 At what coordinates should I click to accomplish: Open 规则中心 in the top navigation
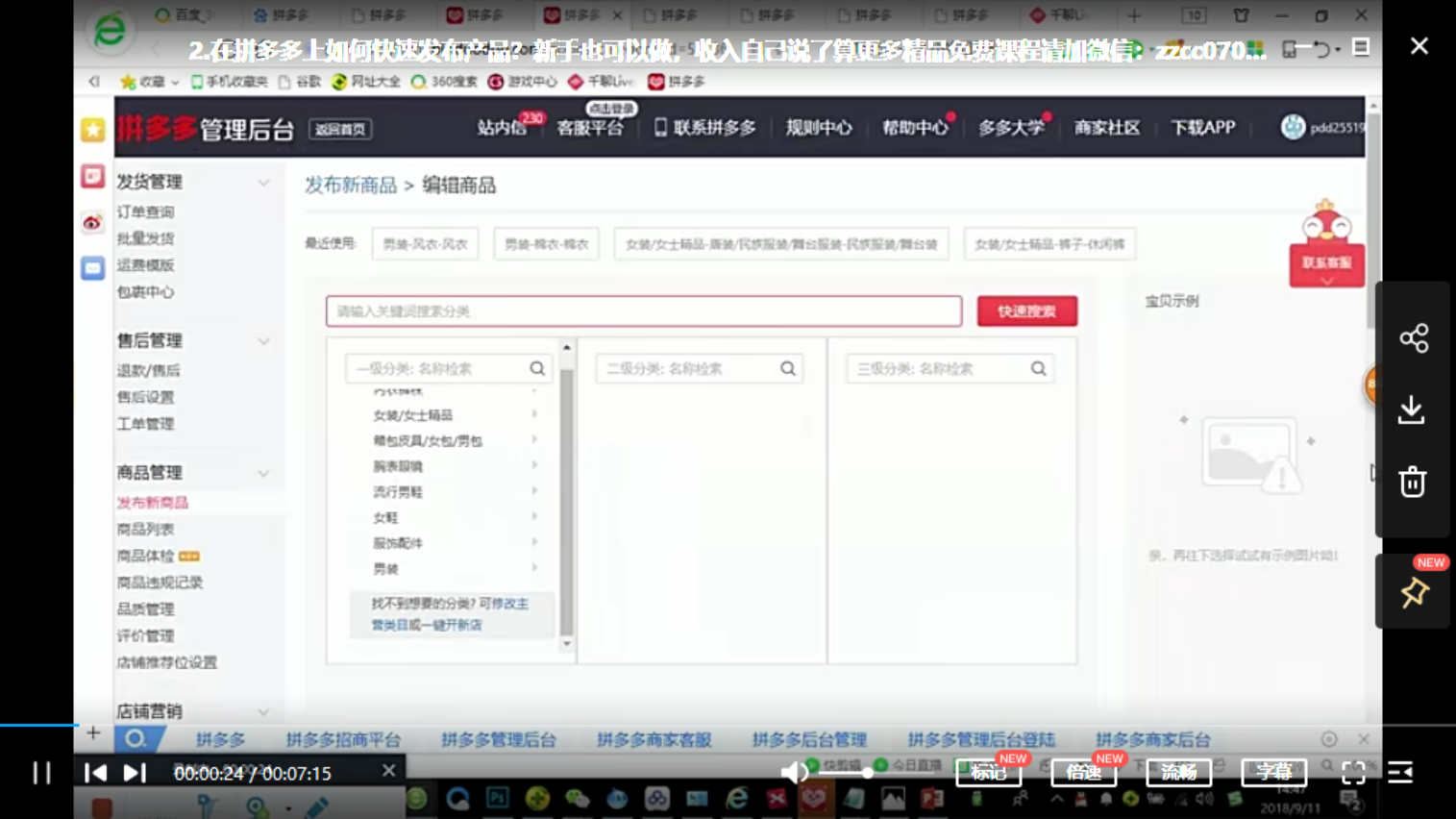click(x=819, y=128)
